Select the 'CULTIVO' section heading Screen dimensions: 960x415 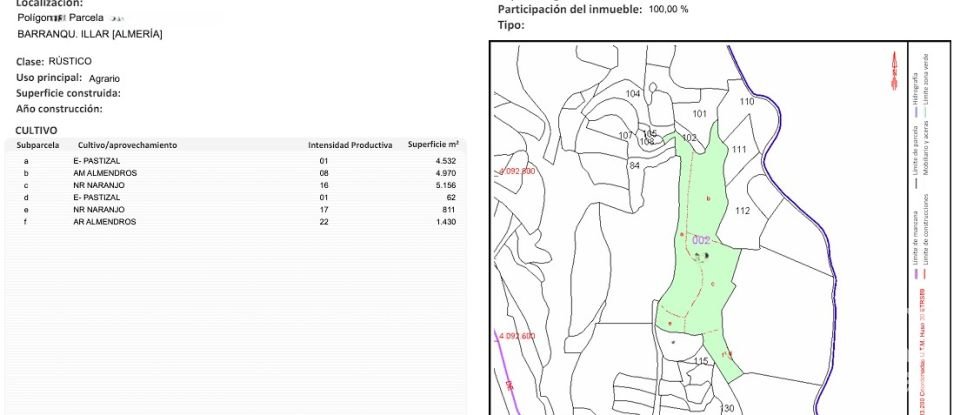tap(36, 130)
